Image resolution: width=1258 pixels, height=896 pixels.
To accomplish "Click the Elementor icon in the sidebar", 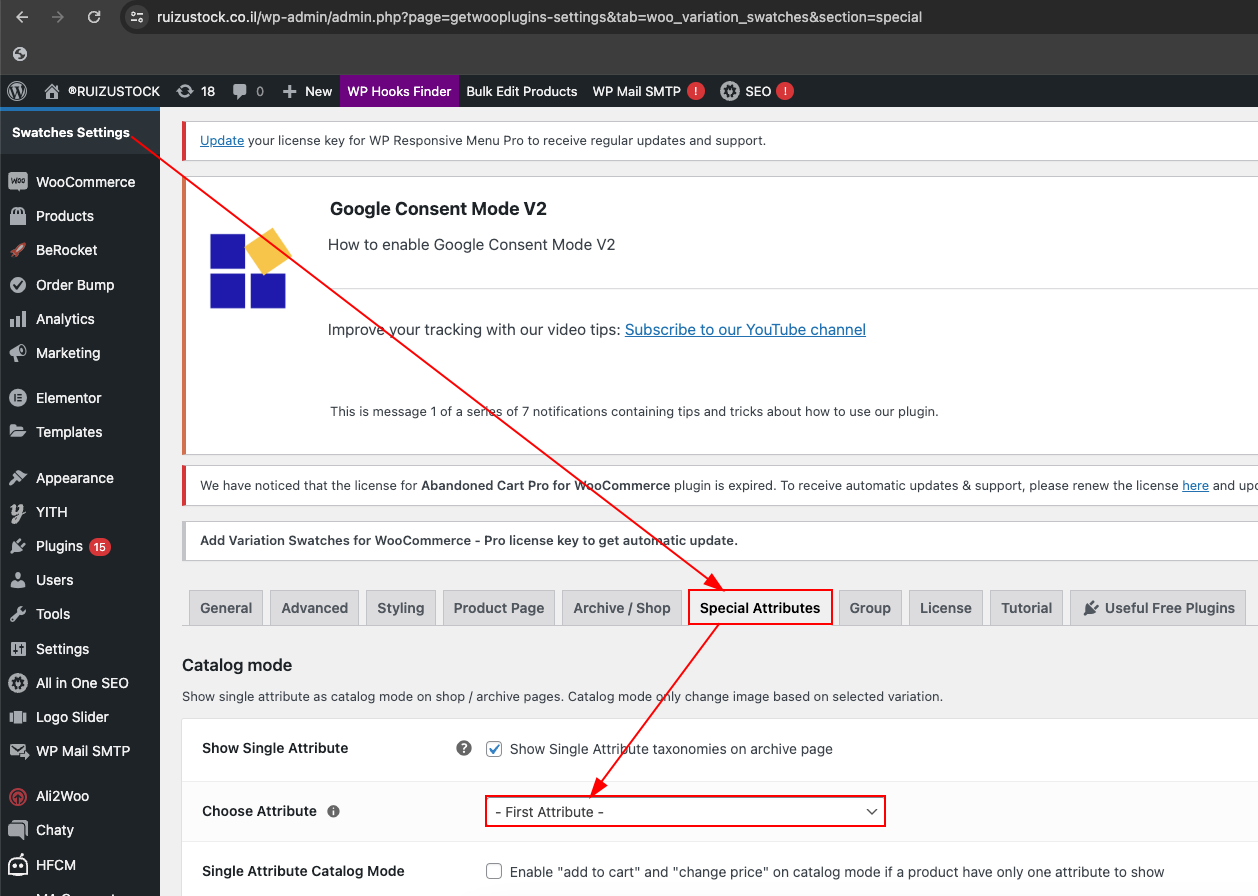I will tap(17, 398).
